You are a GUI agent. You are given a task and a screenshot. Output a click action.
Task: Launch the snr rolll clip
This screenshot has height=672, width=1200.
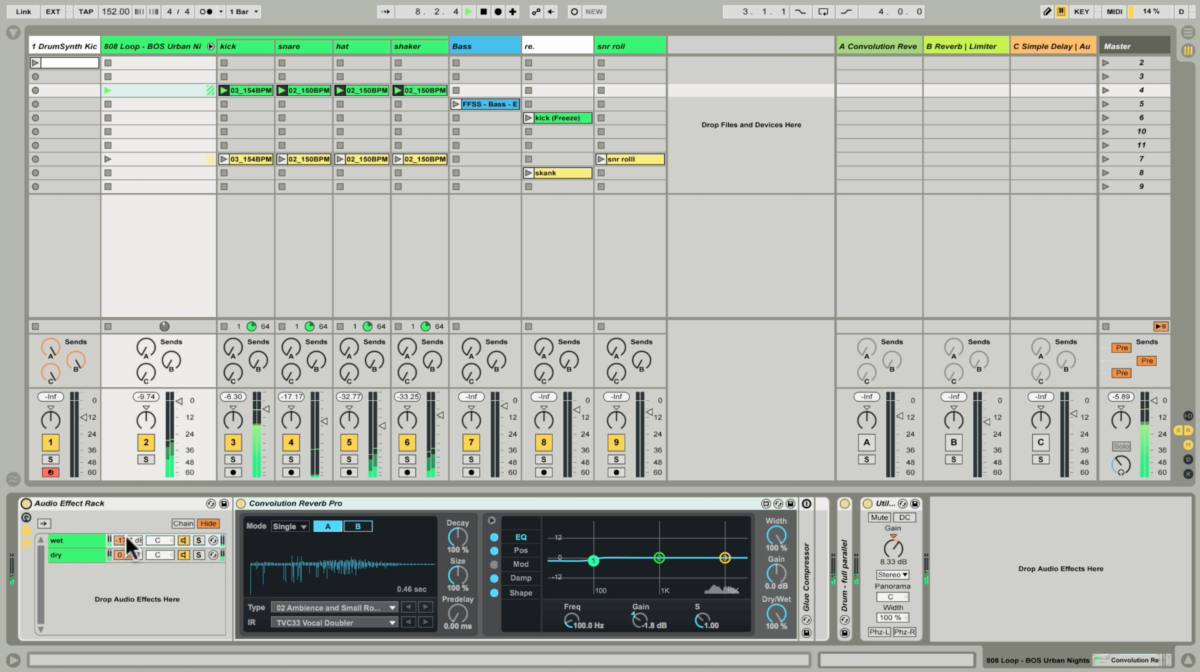pos(601,159)
